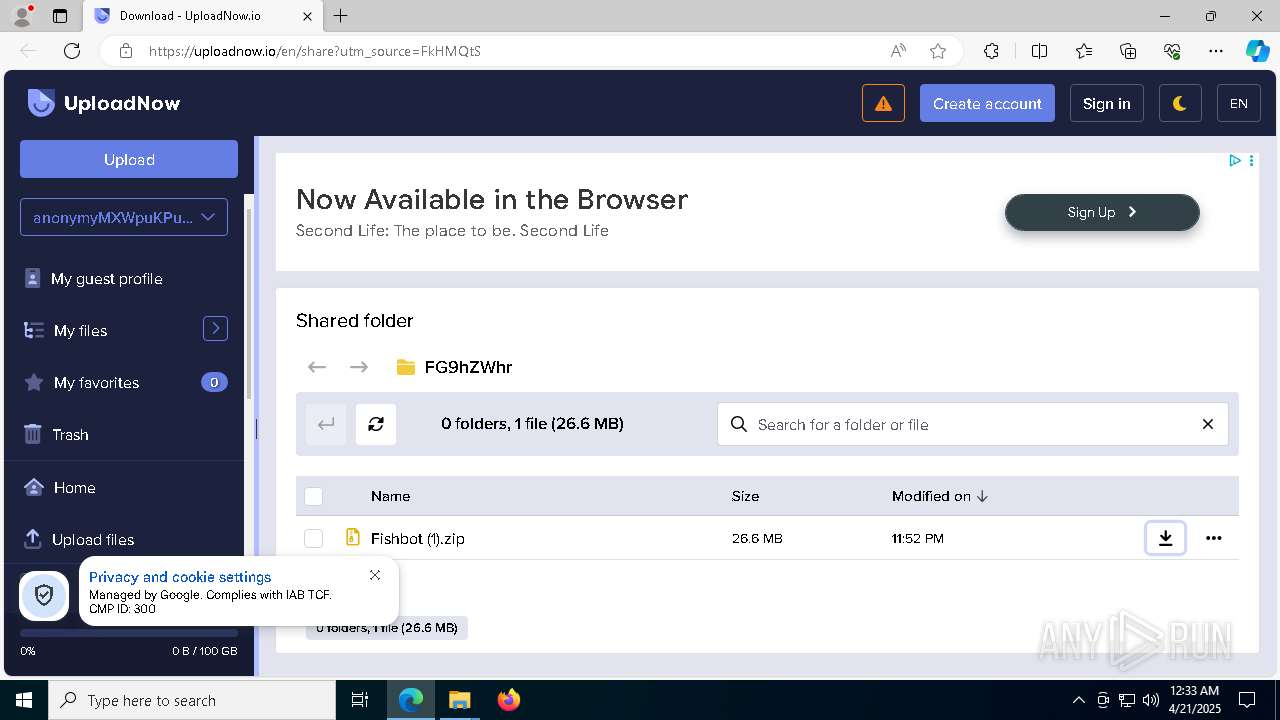The height and width of the screenshot is (720, 1280).
Task: Open Windows Start menu
Action: tap(24, 700)
